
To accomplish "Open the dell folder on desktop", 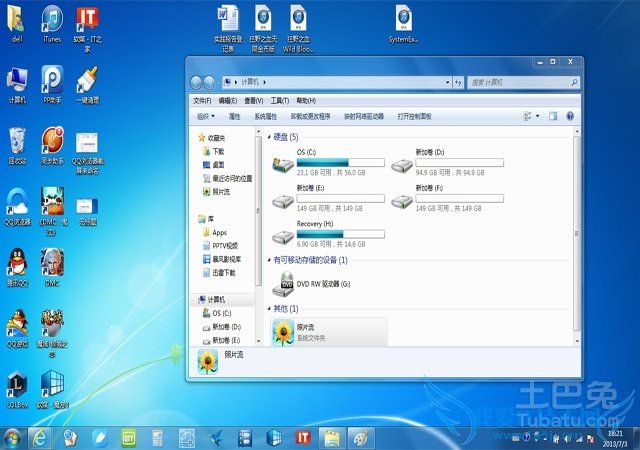I will [x=17, y=20].
